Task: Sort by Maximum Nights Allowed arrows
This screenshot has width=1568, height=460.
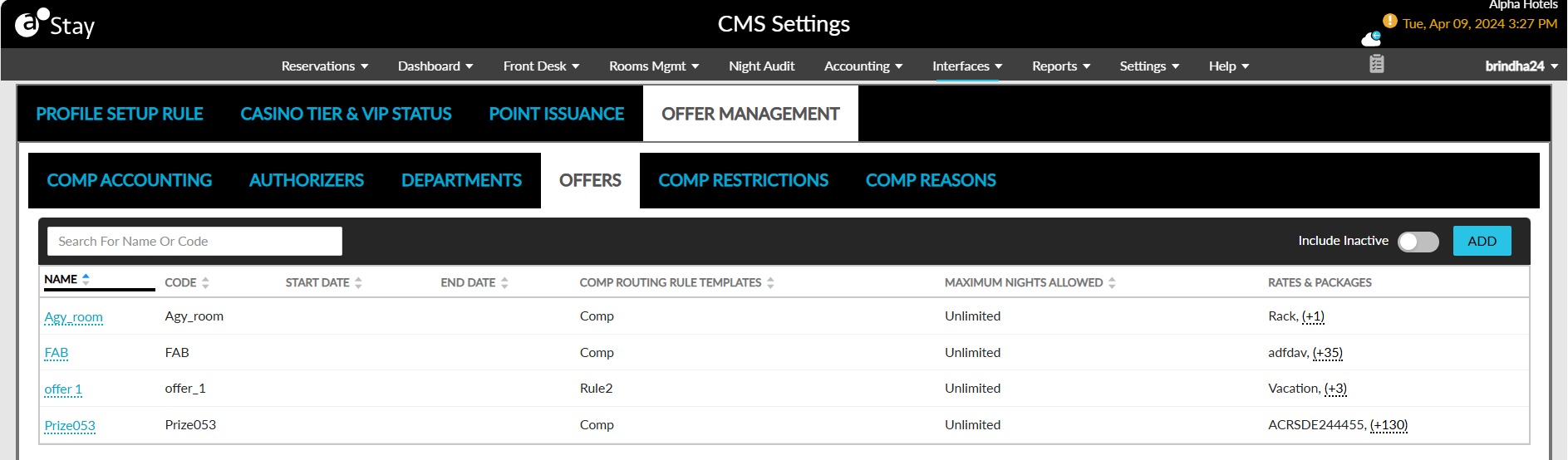Action: tap(1112, 283)
